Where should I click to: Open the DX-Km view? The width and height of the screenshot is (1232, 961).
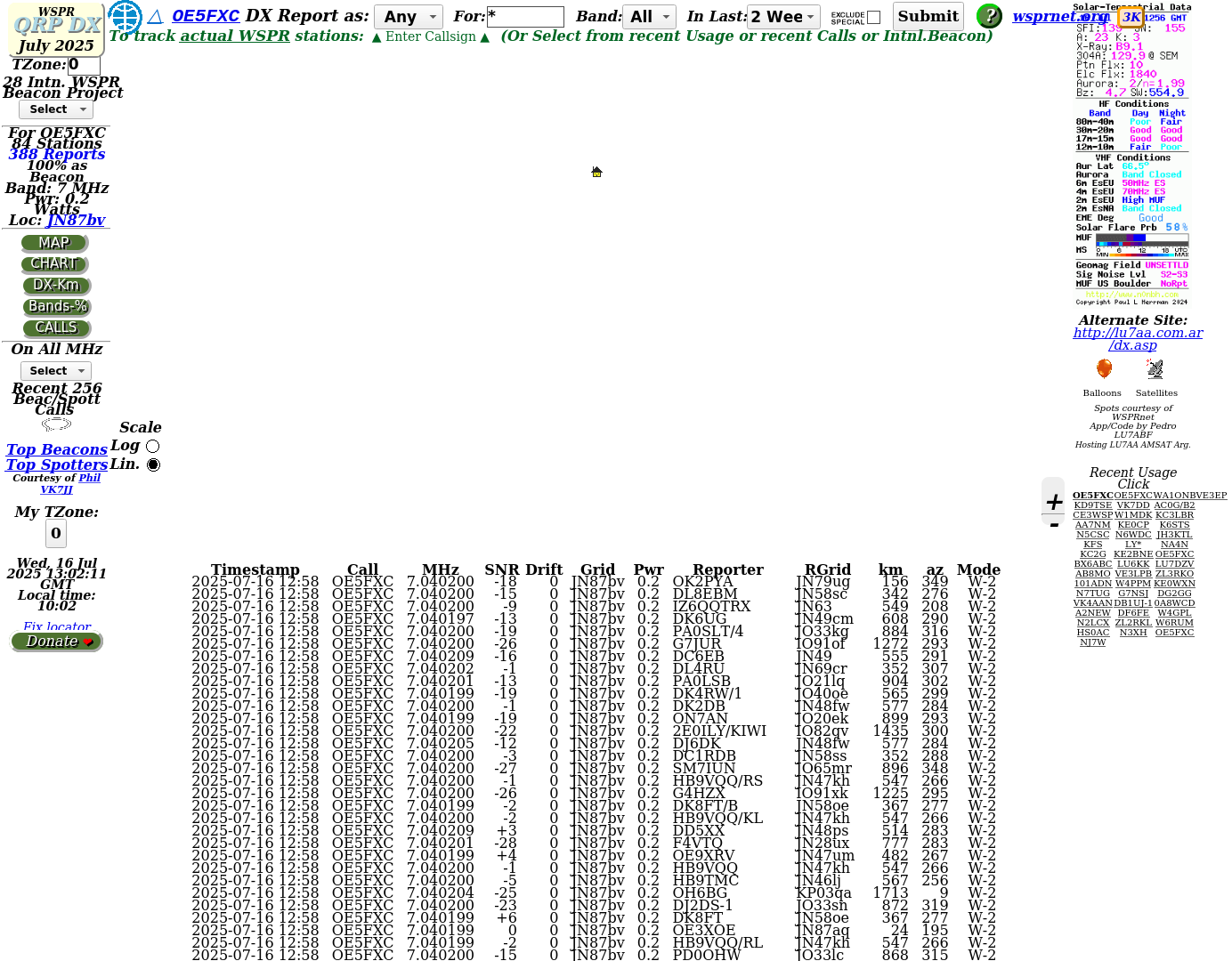pyautogui.click(x=56, y=286)
